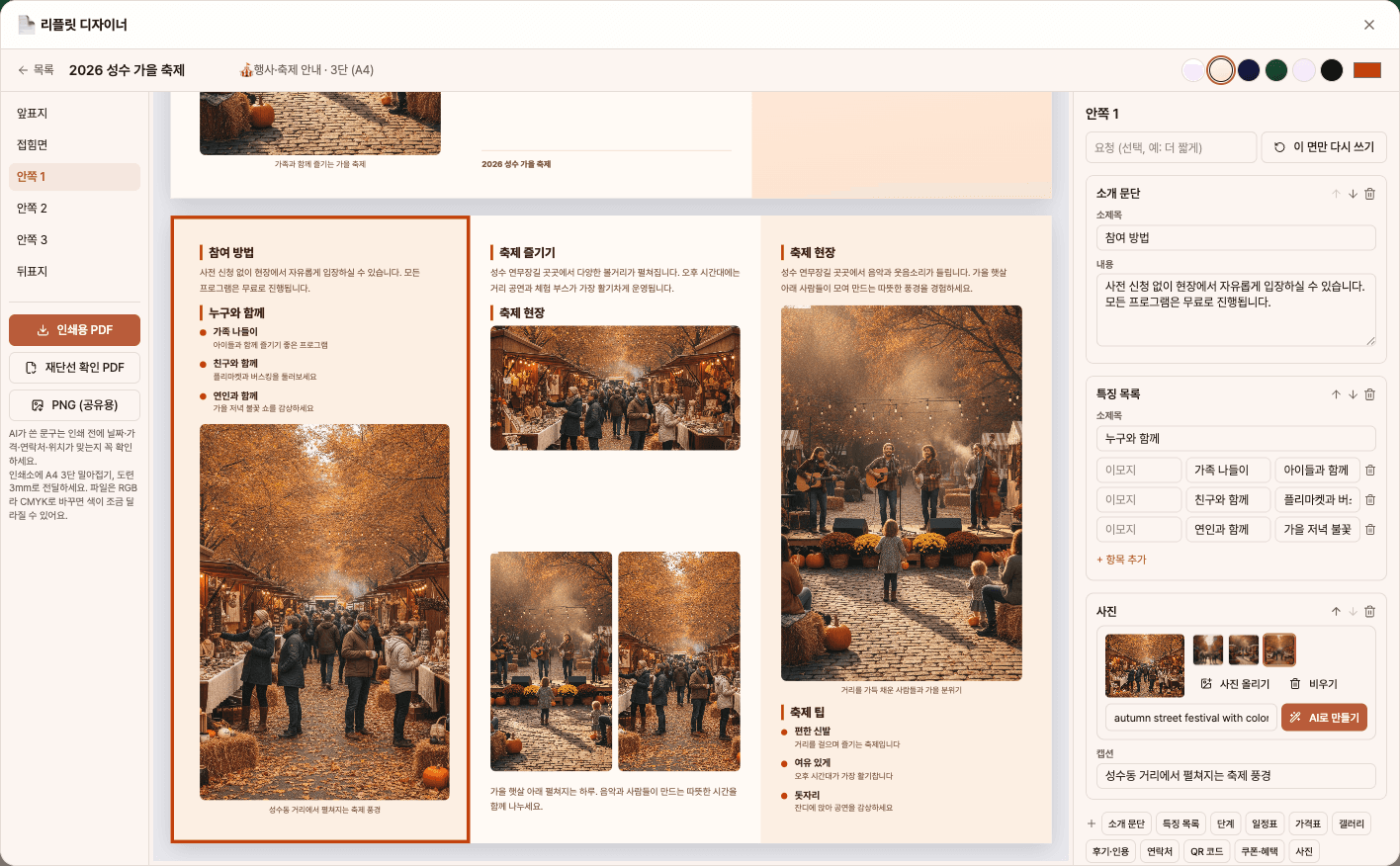Screen dimensions: 1400x866
Task: Click the plus icon before the block chips
Action: click(x=1092, y=823)
